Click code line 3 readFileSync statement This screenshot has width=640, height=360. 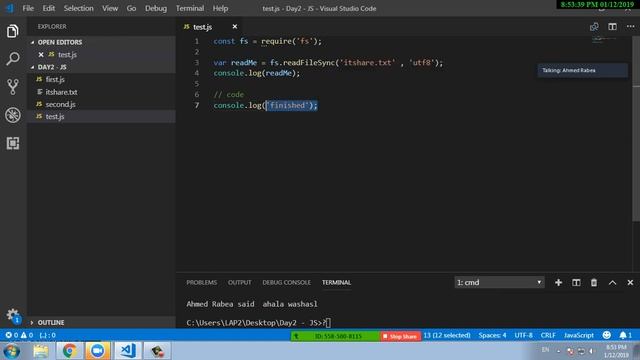328,62
